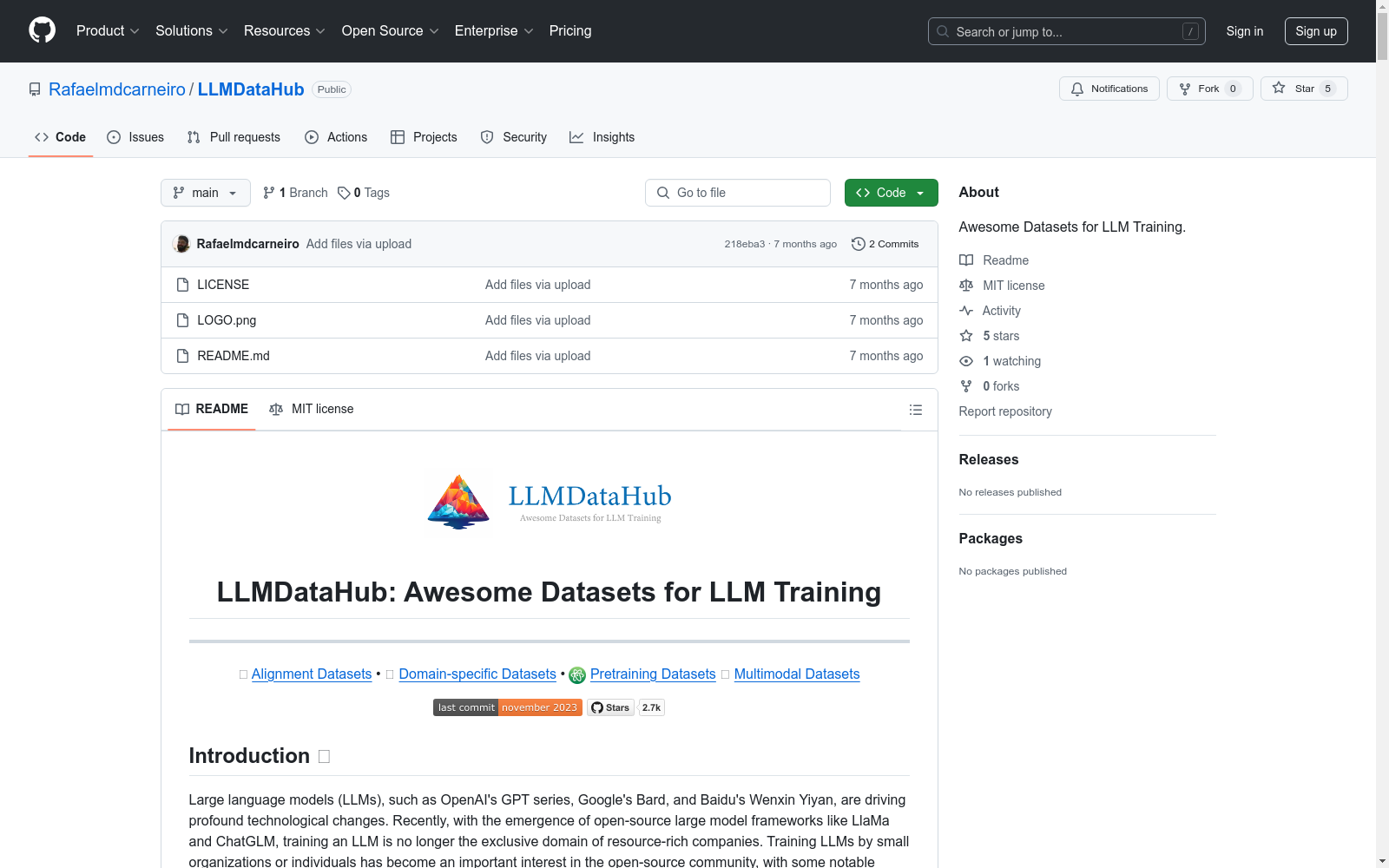Click the tag icon next to 0 Tags
This screenshot has width=1389, height=868.
point(344,193)
